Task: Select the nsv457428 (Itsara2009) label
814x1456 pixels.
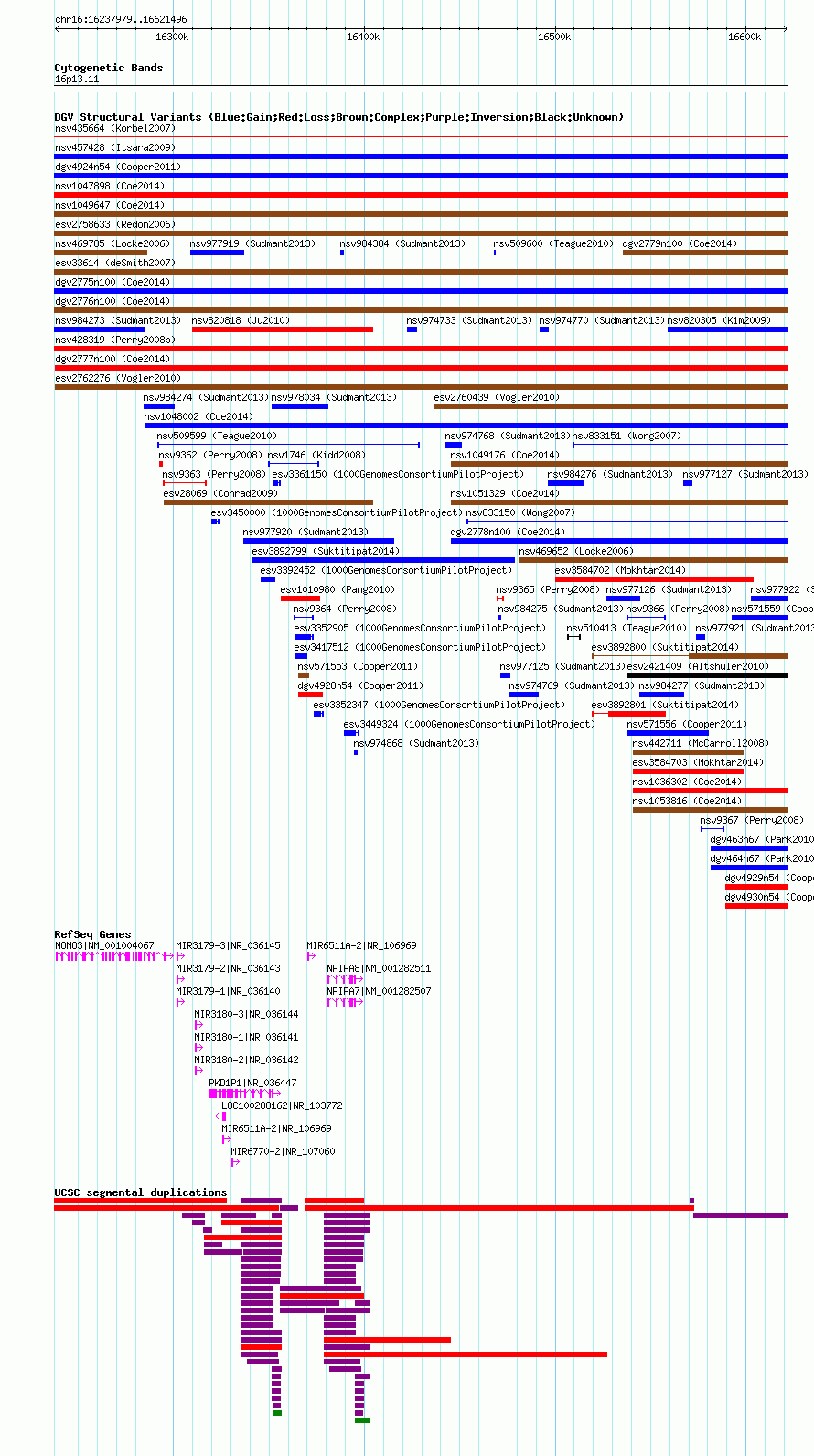Action: click(114, 147)
